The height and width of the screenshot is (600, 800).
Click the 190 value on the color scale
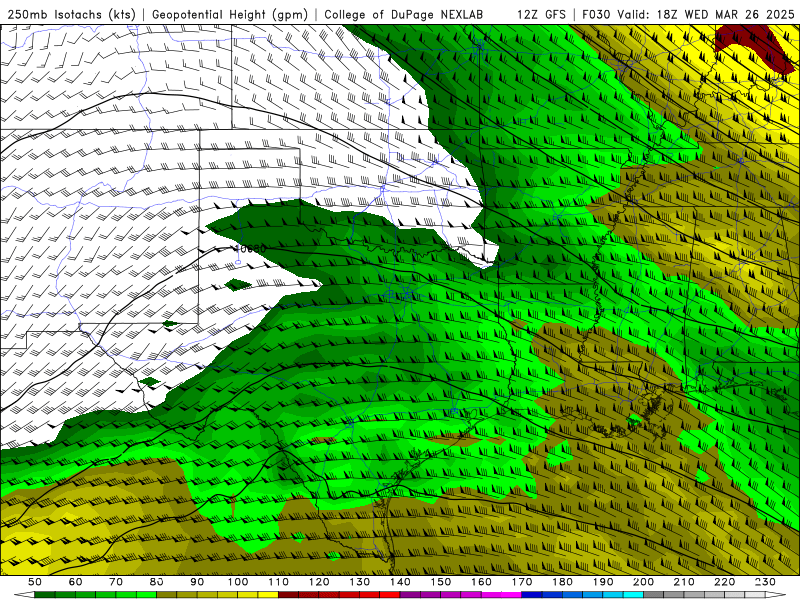tap(603, 582)
